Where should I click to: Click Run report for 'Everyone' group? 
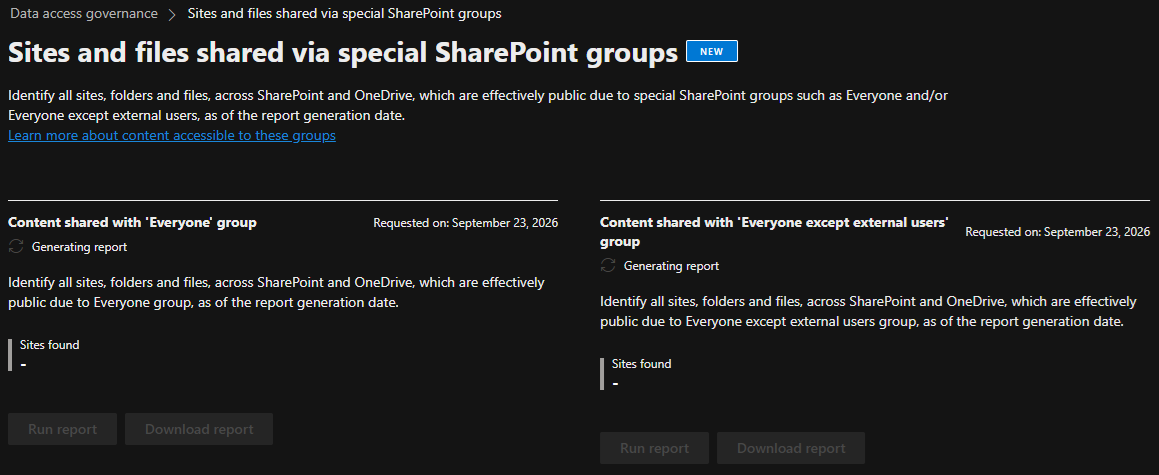63,429
